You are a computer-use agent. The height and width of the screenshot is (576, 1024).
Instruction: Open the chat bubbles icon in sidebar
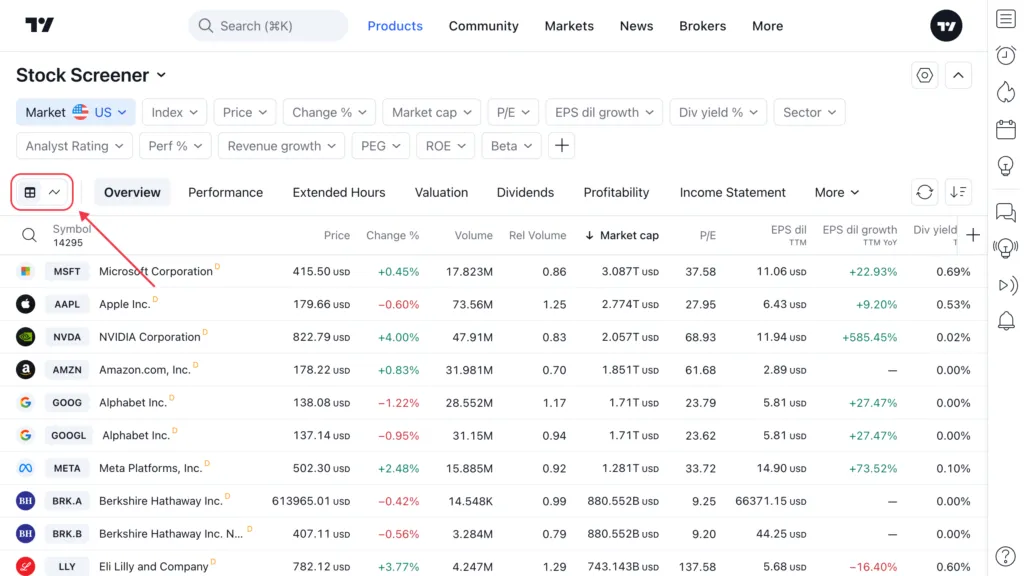coord(1006,212)
